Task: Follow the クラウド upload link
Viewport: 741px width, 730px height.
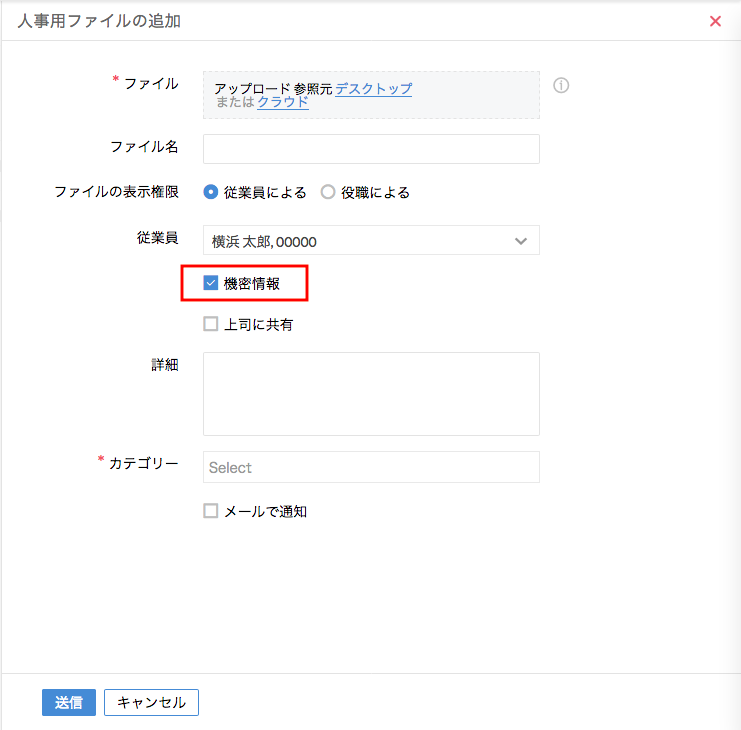Action: (x=283, y=102)
